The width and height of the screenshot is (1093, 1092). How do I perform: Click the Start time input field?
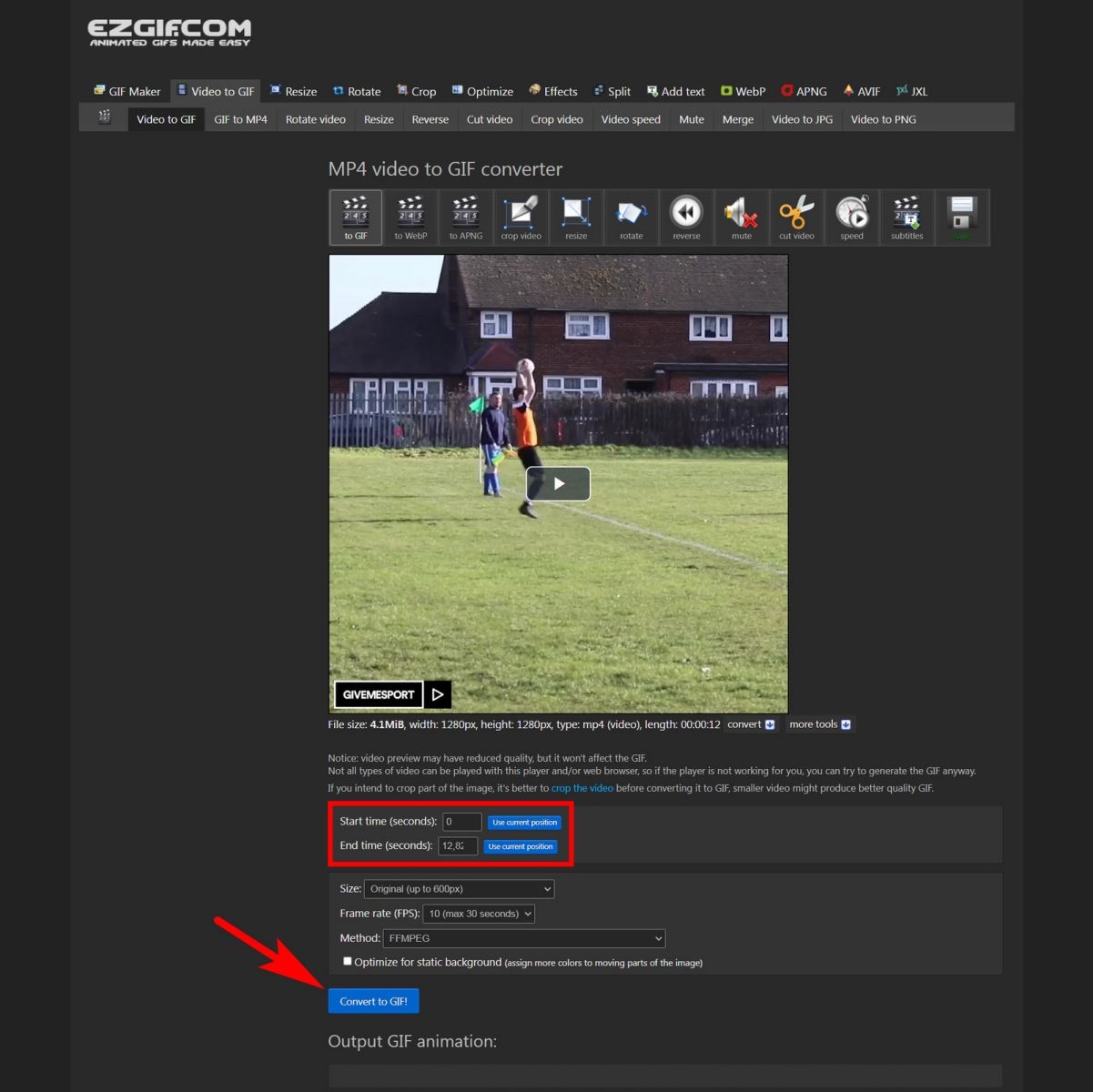point(462,822)
